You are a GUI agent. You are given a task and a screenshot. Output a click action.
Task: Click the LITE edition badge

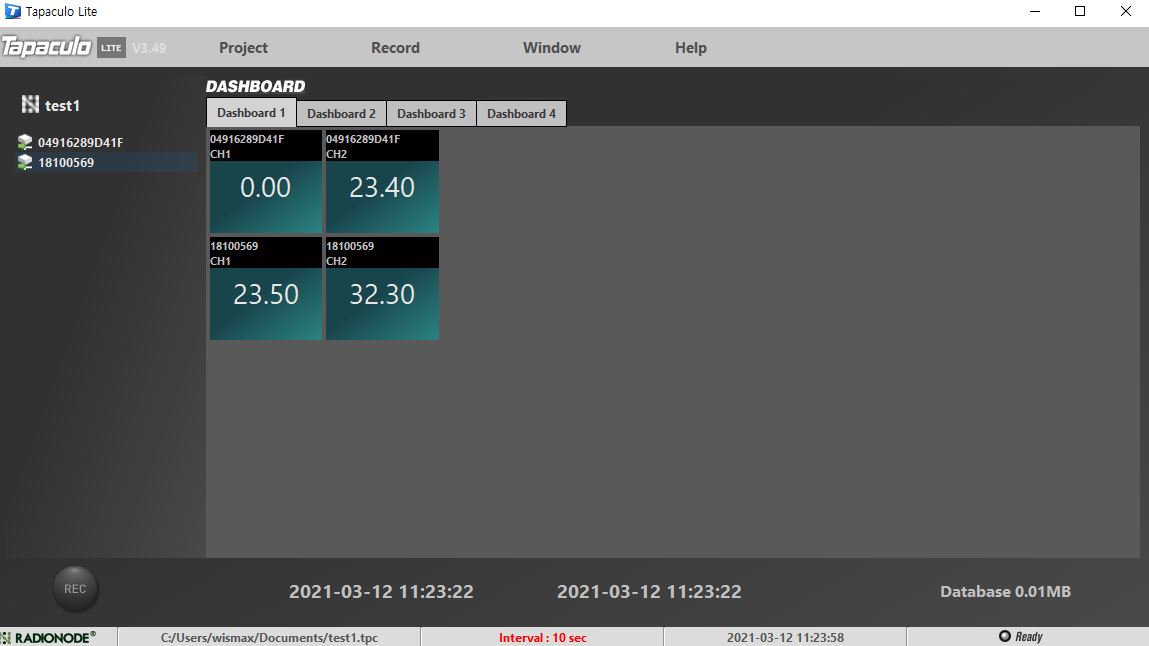click(x=111, y=48)
